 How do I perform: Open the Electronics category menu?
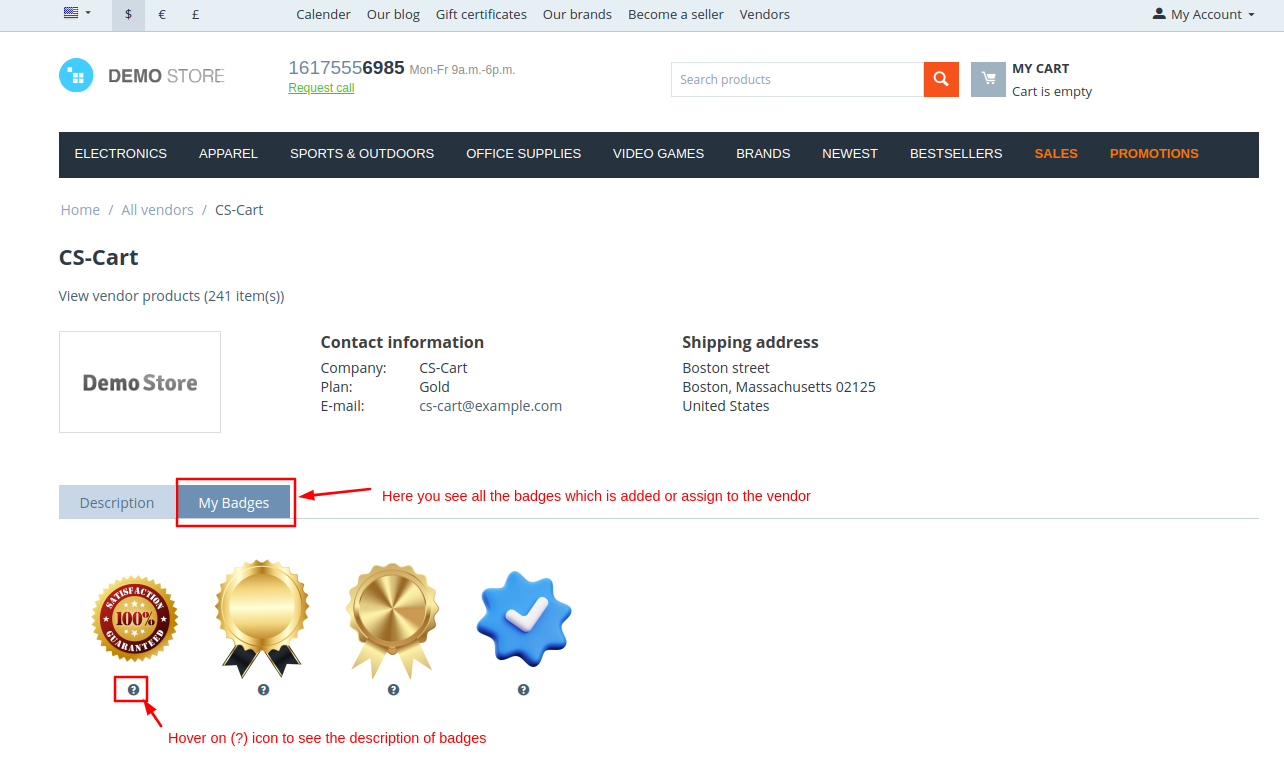(x=121, y=154)
